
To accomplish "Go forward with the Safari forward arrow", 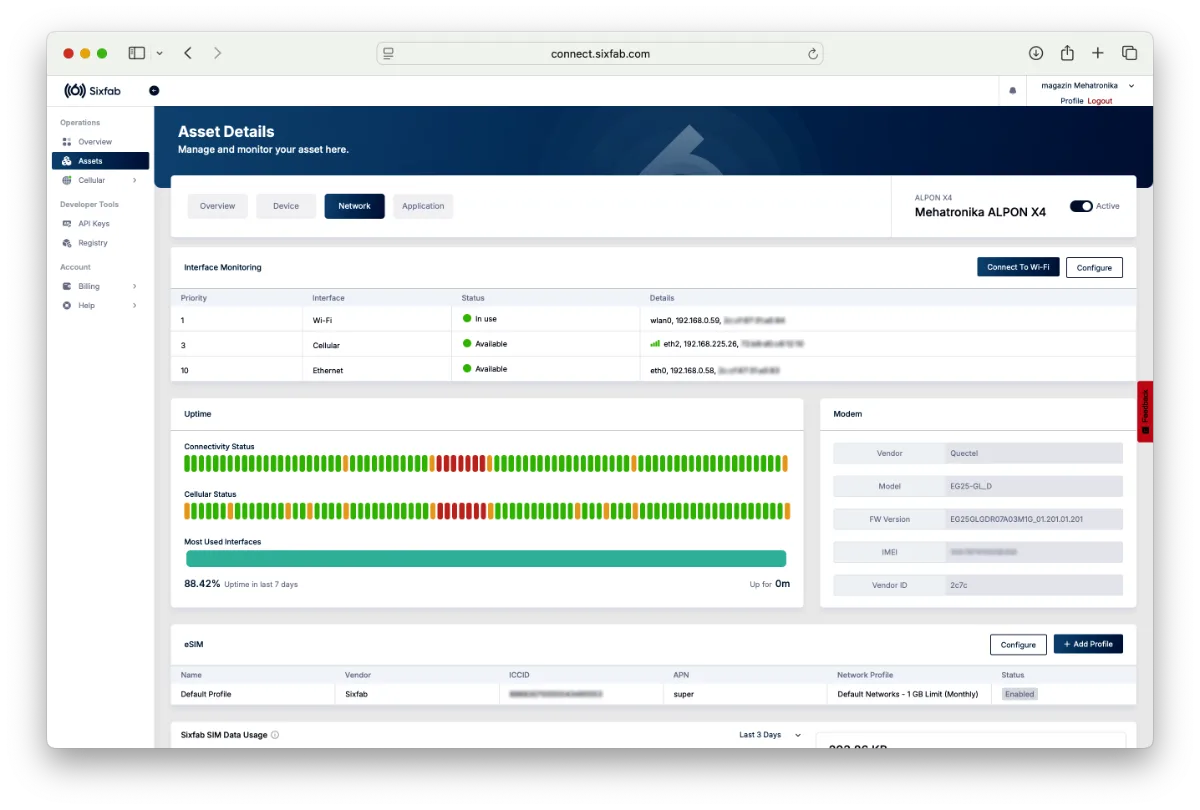I will pyautogui.click(x=218, y=53).
